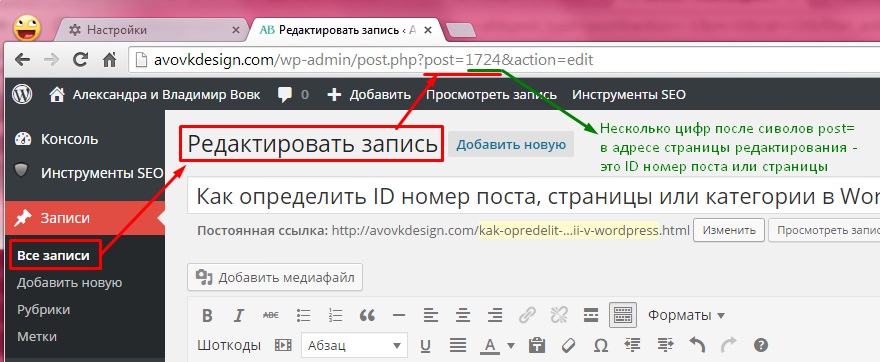Open the text color picker arrow
Image resolution: width=880 pixels, height=362 pixels.
point(511,346)
